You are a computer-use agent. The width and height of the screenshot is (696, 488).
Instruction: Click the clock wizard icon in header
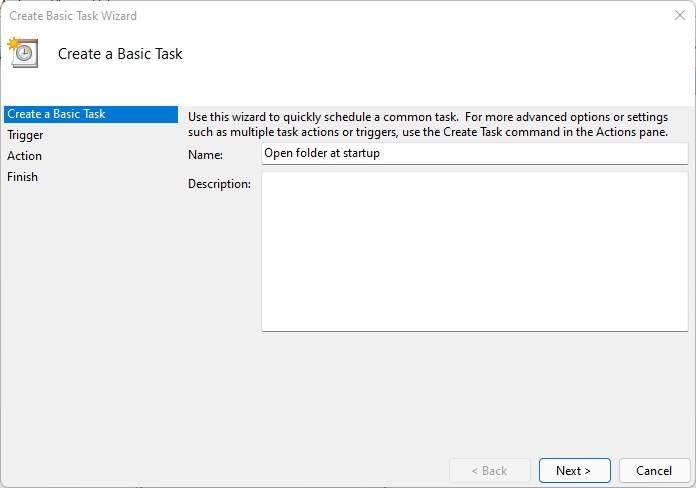click(x=23, y=53)
